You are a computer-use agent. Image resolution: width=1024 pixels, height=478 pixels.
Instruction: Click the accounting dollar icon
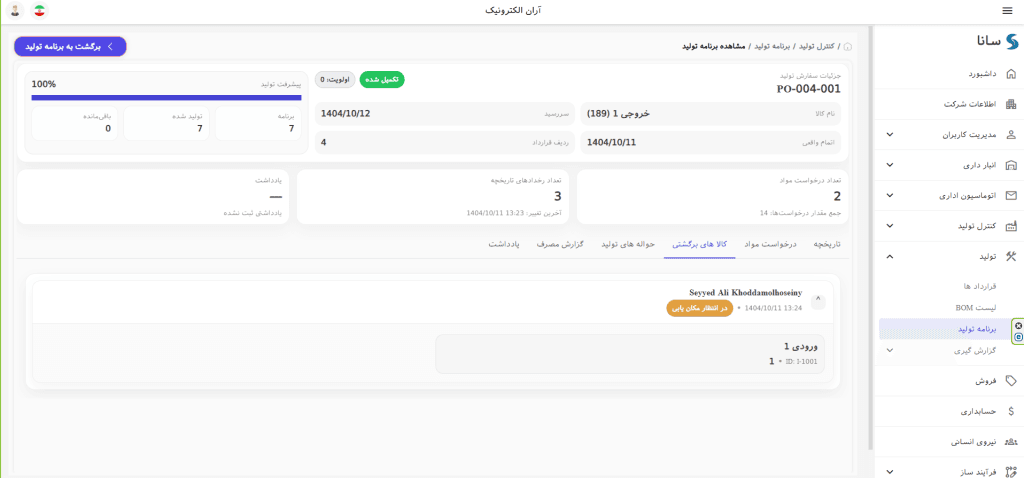tap(1011, 411)
